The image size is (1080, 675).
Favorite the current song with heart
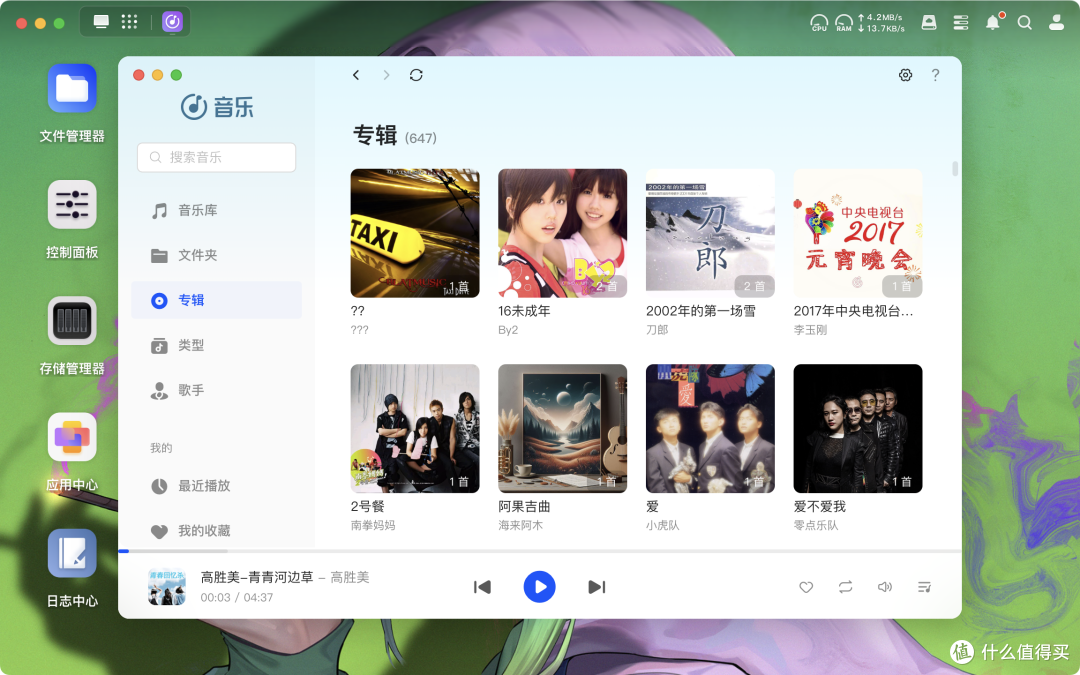coord(806,588)
